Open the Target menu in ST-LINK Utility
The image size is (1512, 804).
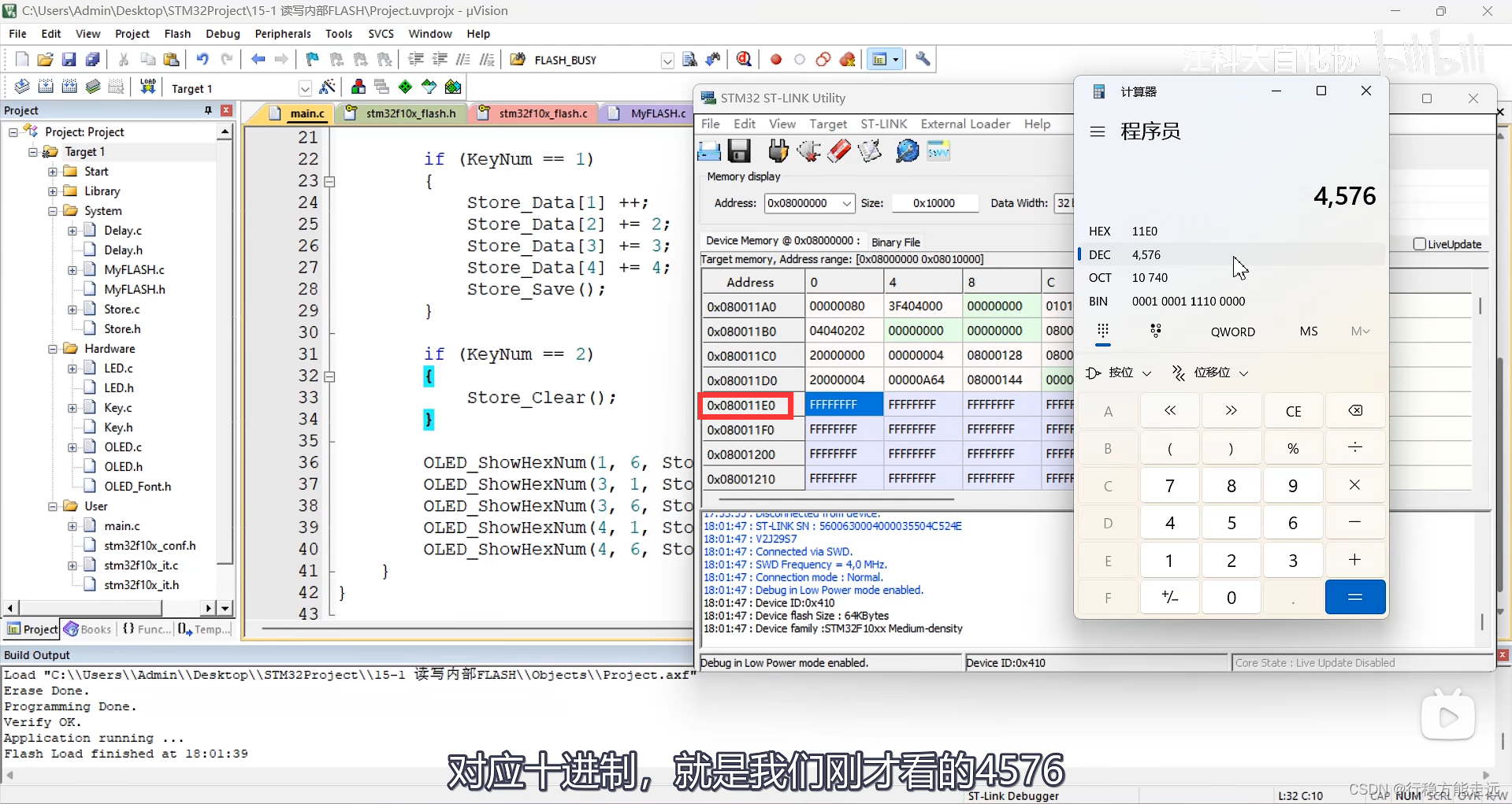828,124
